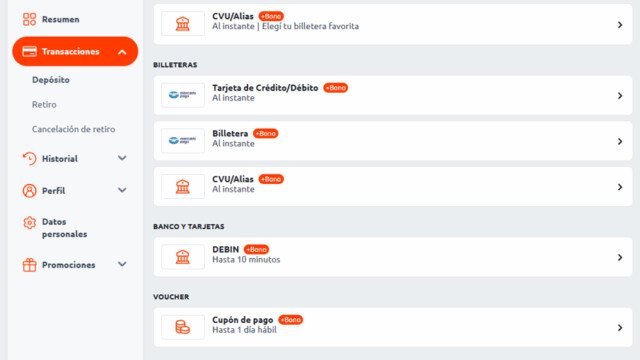Screen dimensions: 640x360
Task: Choose Tarjeta de Crédito/Débito payment method
Action: [x=393, y=95]
